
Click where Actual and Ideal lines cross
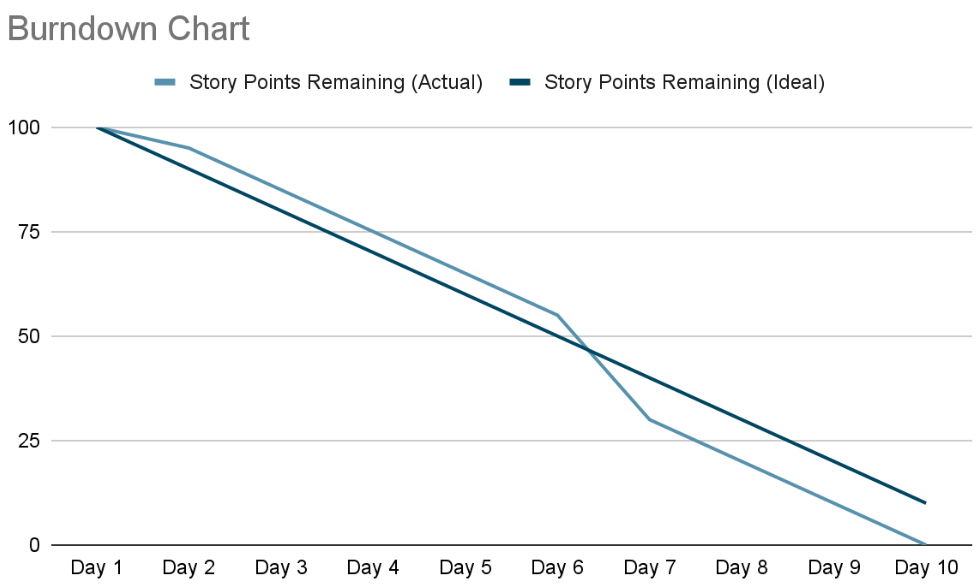click(588, 351)
